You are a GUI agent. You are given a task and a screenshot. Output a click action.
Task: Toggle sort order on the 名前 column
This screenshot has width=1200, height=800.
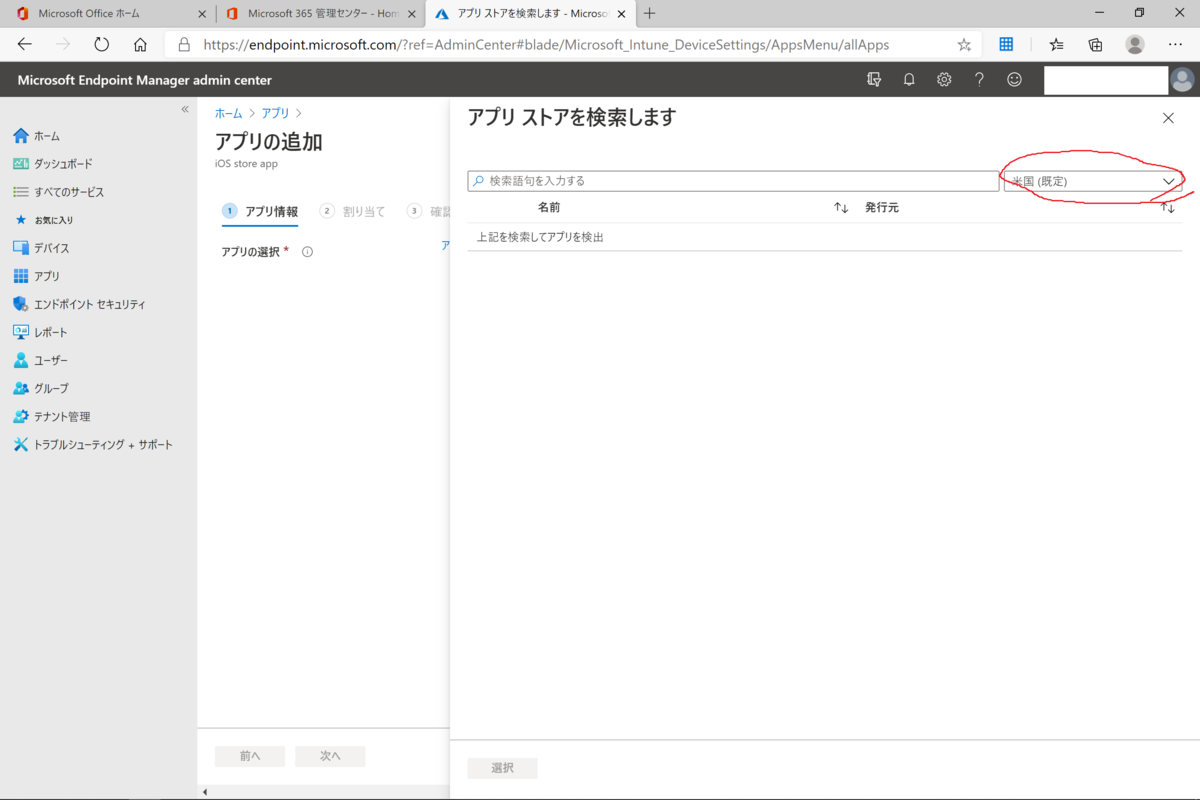coord(840,207)
